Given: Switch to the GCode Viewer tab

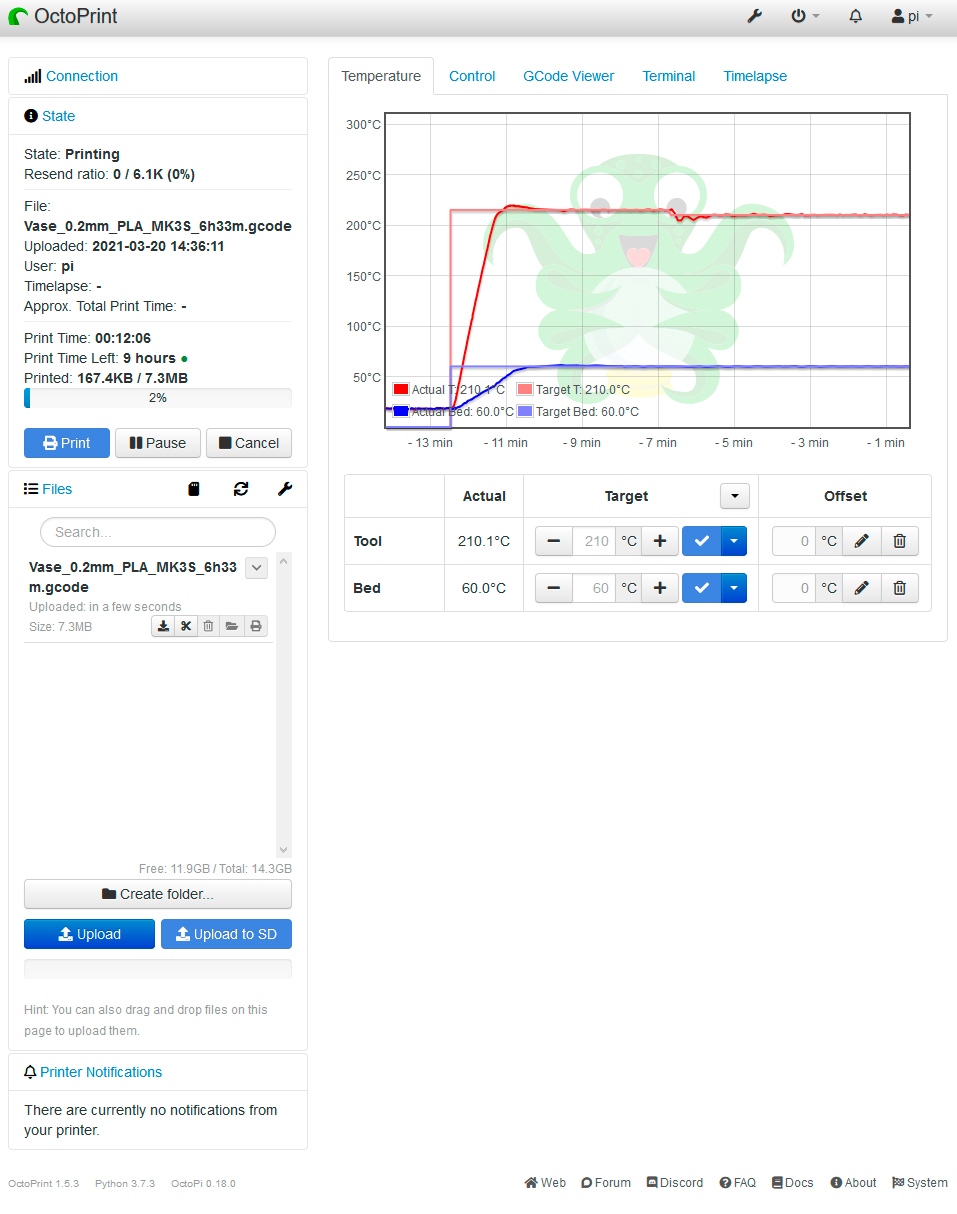Looking at the screenshot, I should 568,76.
